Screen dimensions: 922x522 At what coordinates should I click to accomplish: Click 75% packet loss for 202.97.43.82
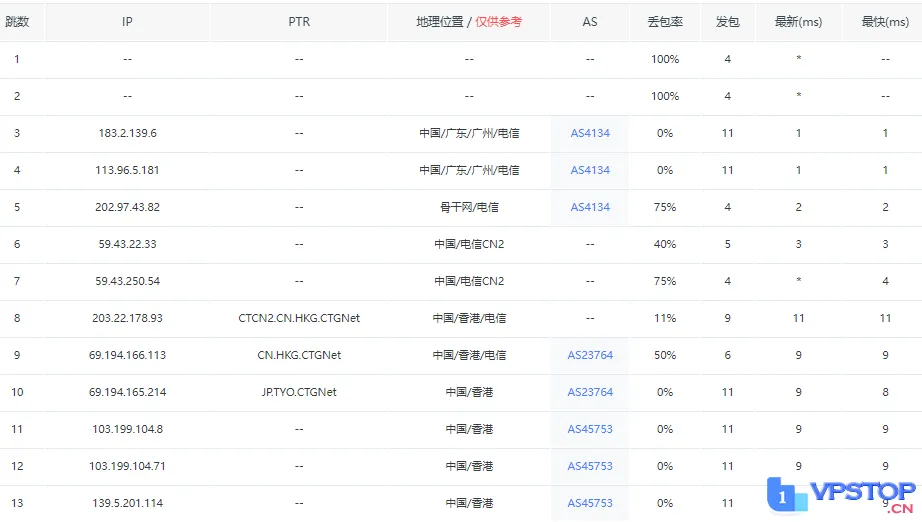click(665, 207)
